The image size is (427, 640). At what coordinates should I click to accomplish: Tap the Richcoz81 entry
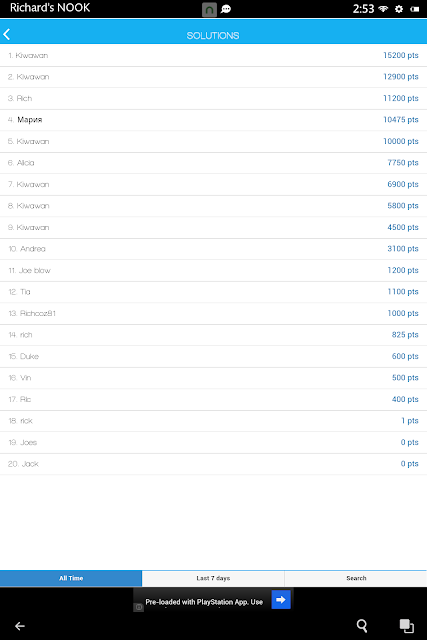tap(214, 313)
